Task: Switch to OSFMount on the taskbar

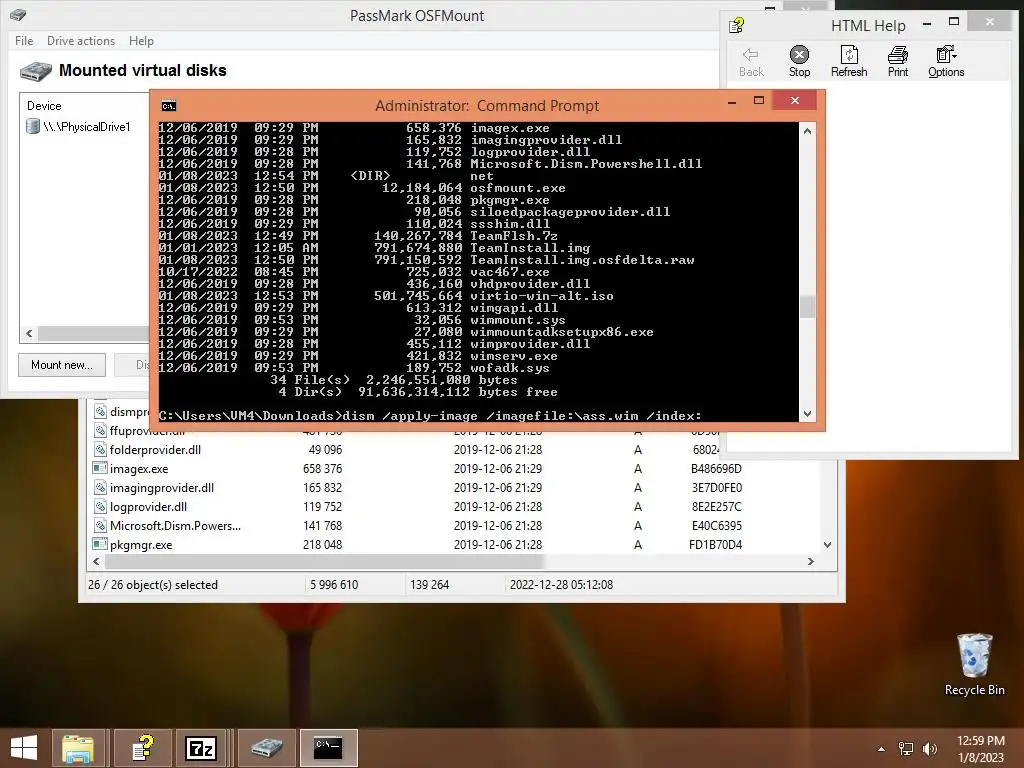Action: pyautogui.click(x=266, y=748)
